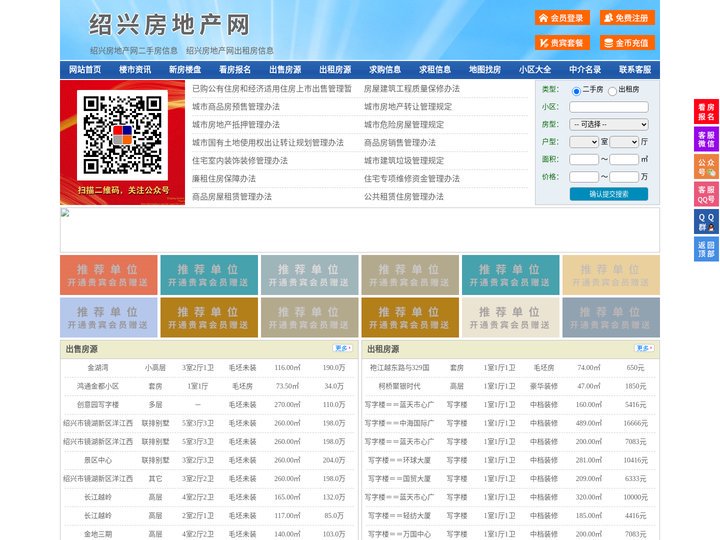The height and width of the screenshot is (540, 720).
Task: Open the 贵宾套餐 button
Action: click(562, 43)
